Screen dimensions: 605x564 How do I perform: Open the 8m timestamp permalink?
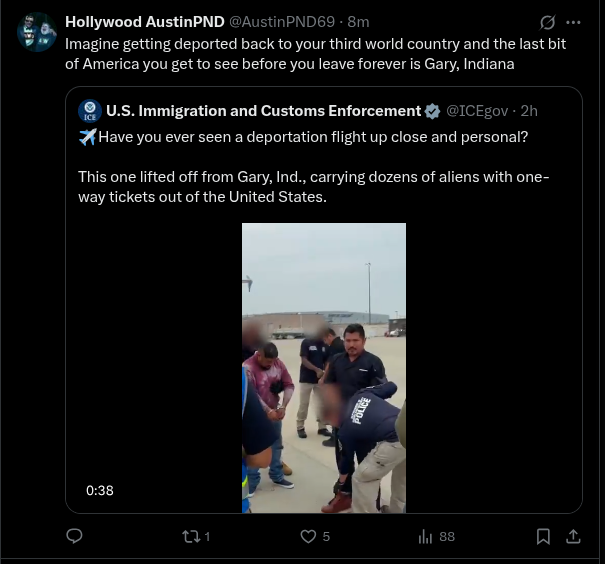(x=358, y=22)
